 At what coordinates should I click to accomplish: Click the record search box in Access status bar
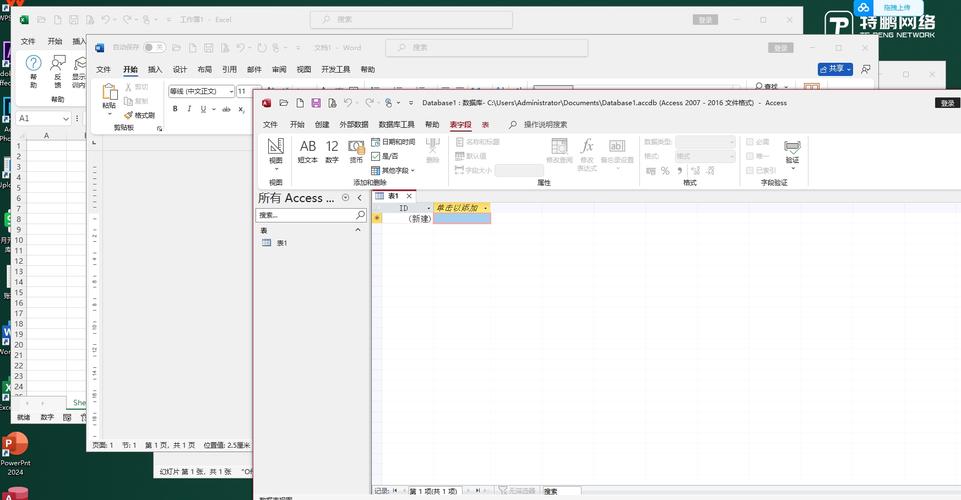pos(561,491)
